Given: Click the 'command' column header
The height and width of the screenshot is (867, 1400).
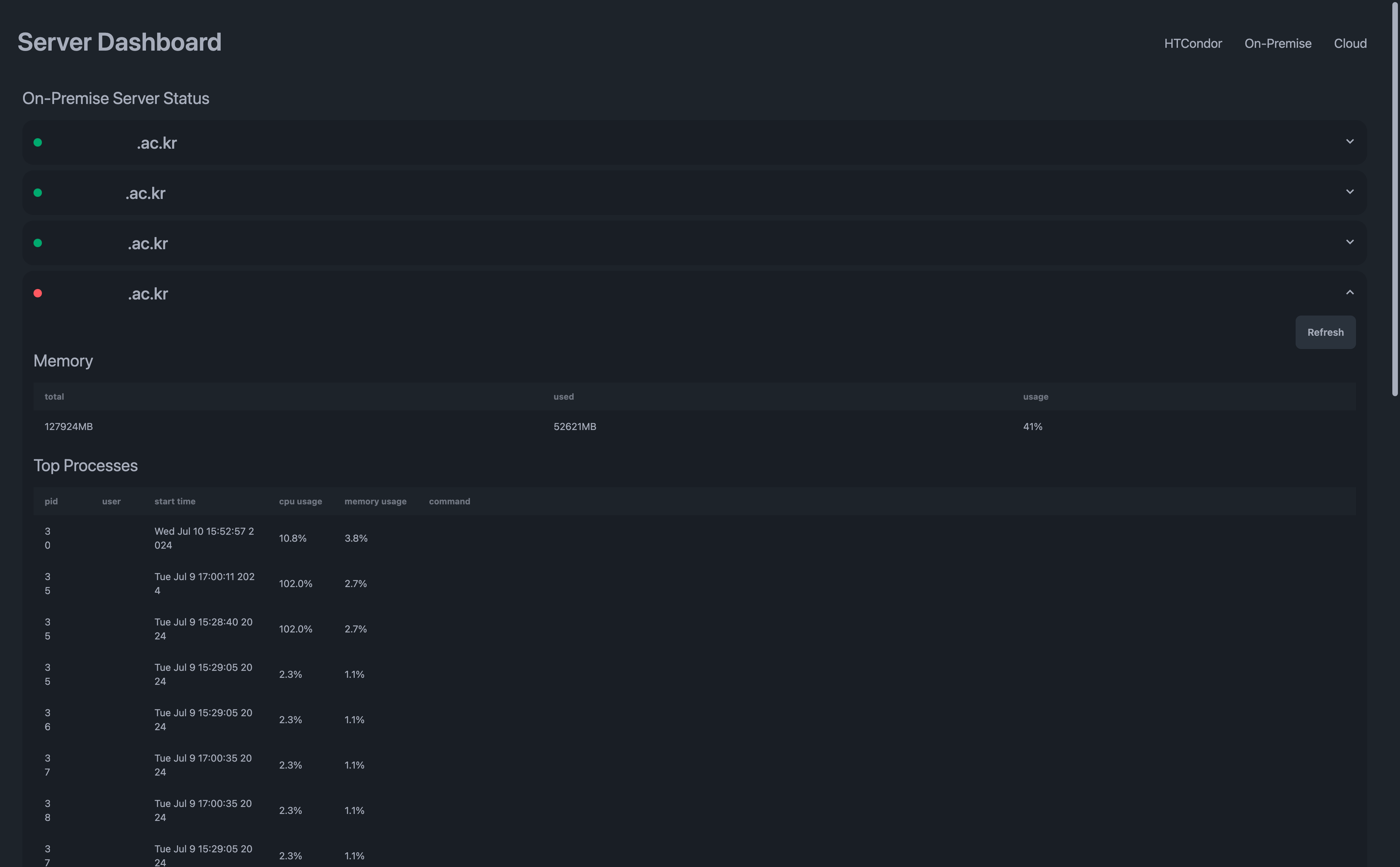Looking at the screenshot, I should pyautogui.click(x=450, y=502).
